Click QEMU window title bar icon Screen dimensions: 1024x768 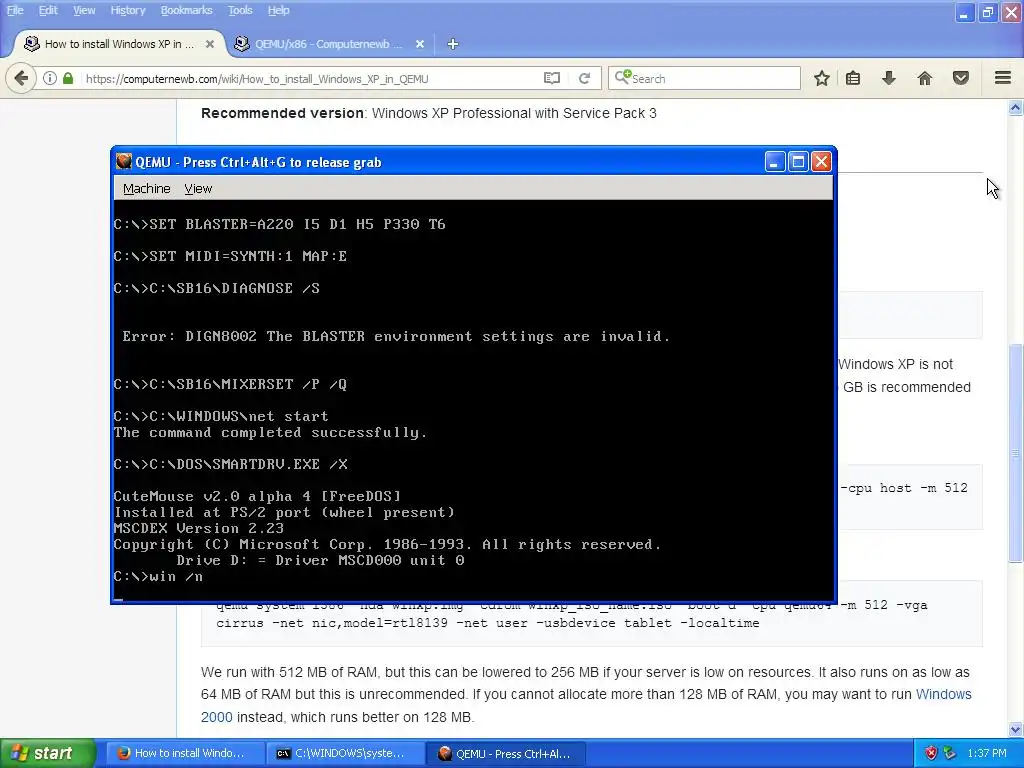coord(123,161)
